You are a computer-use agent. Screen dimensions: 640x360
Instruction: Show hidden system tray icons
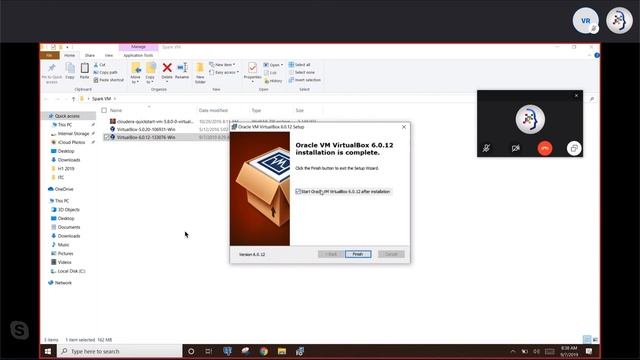[513, 351]
